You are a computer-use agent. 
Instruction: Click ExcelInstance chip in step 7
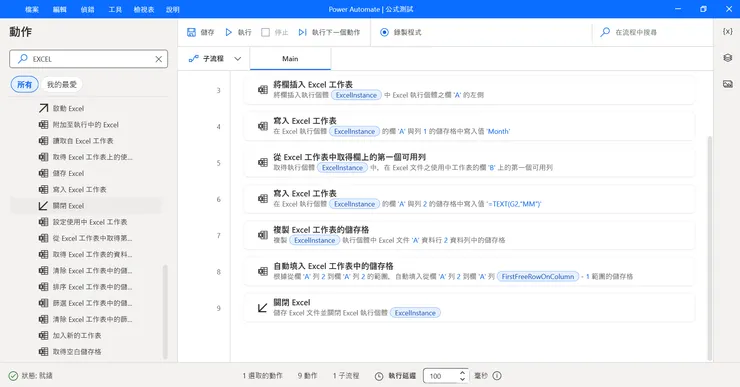point(315,240)
